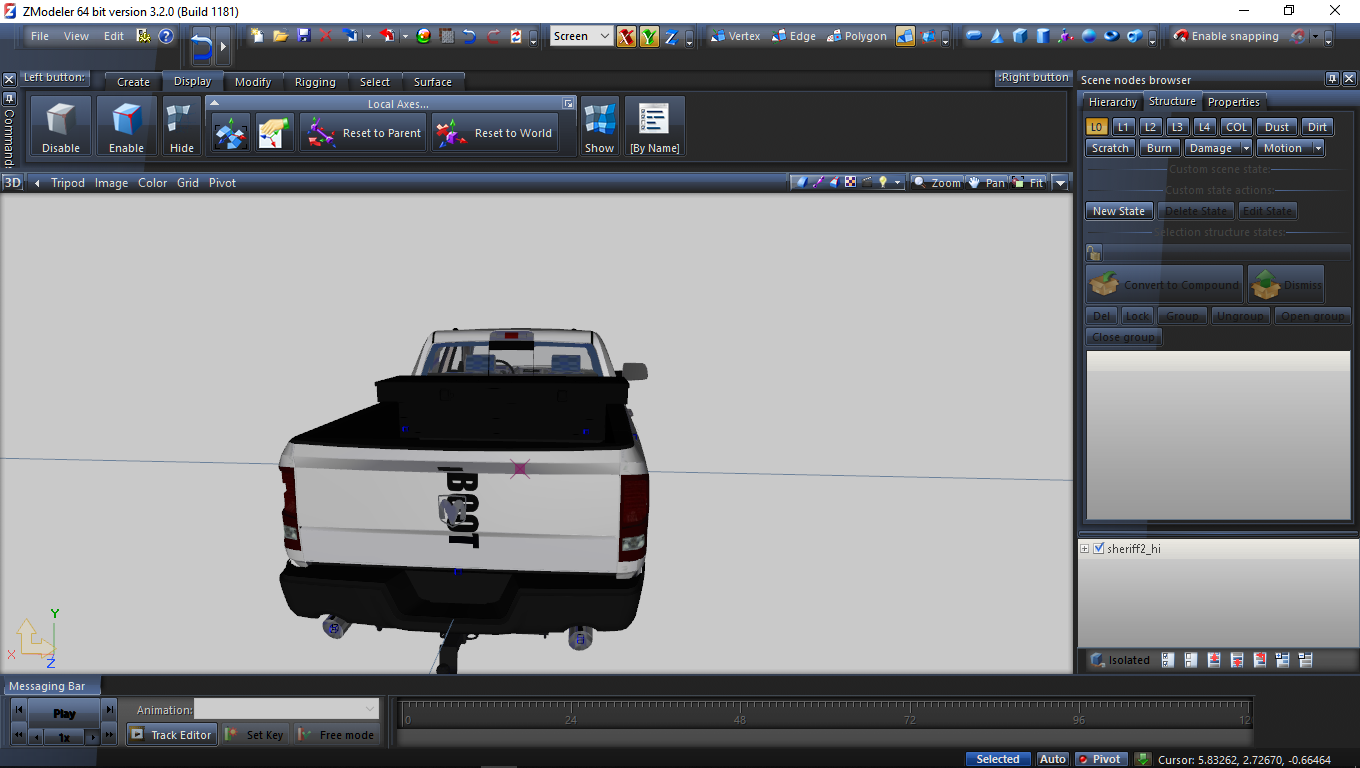
Task: Open the Screen coordinate system dropdown
Action: (x=581, y=36)
